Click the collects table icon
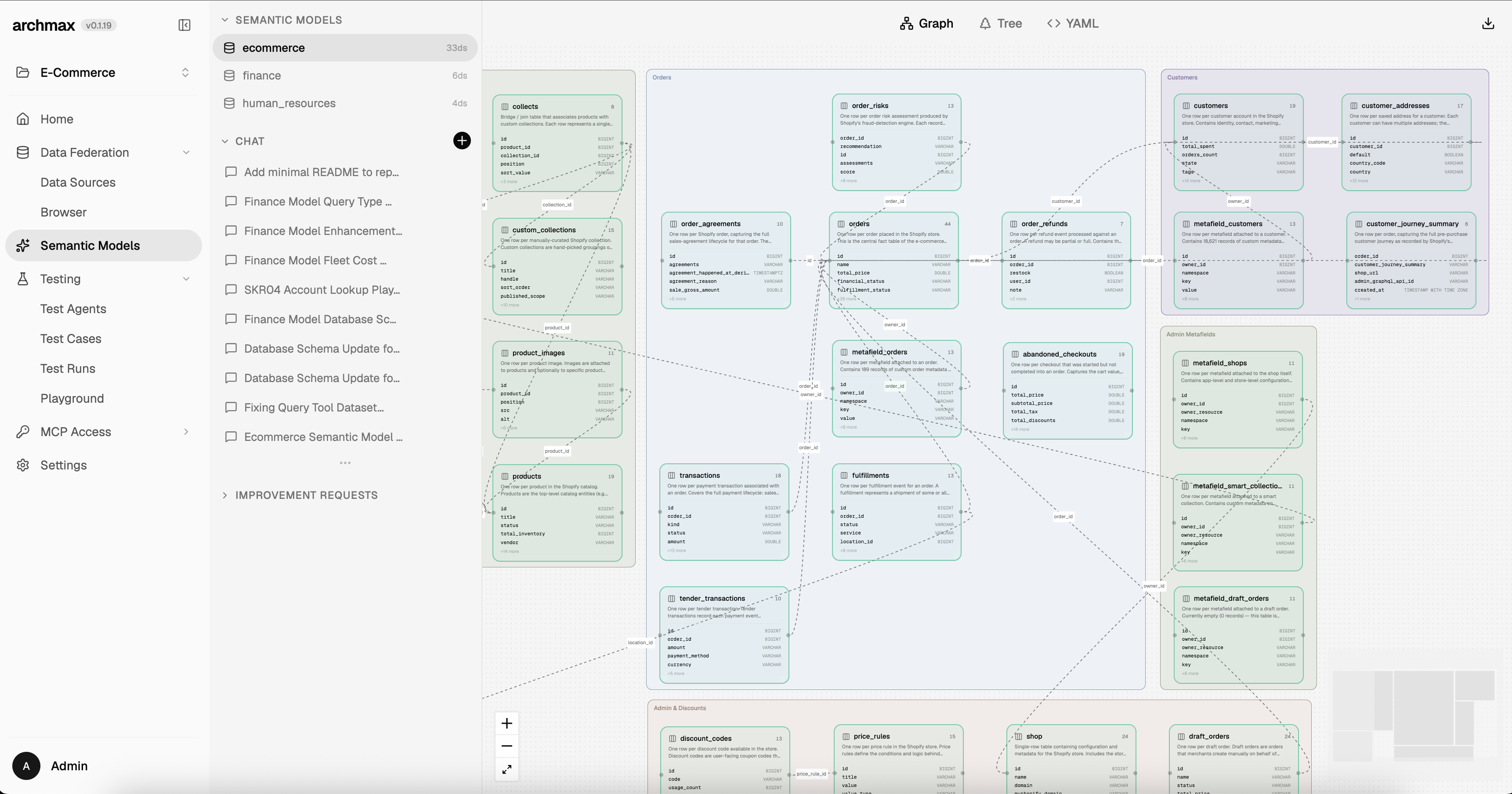 pyautogui.click(x=505, y=106)
